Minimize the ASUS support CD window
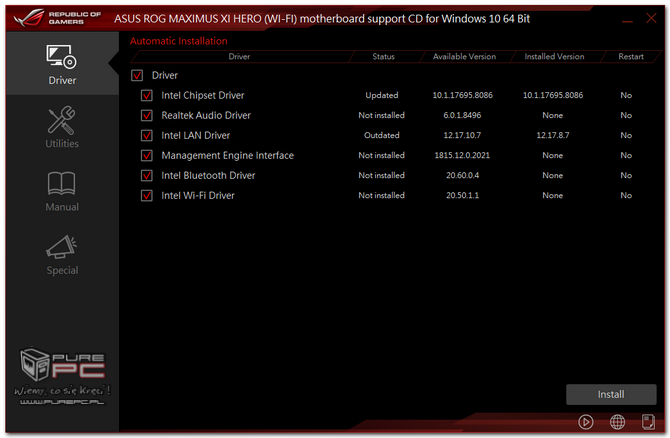The height and width of the screenshot is (438, 670). [x=627, y=20]
